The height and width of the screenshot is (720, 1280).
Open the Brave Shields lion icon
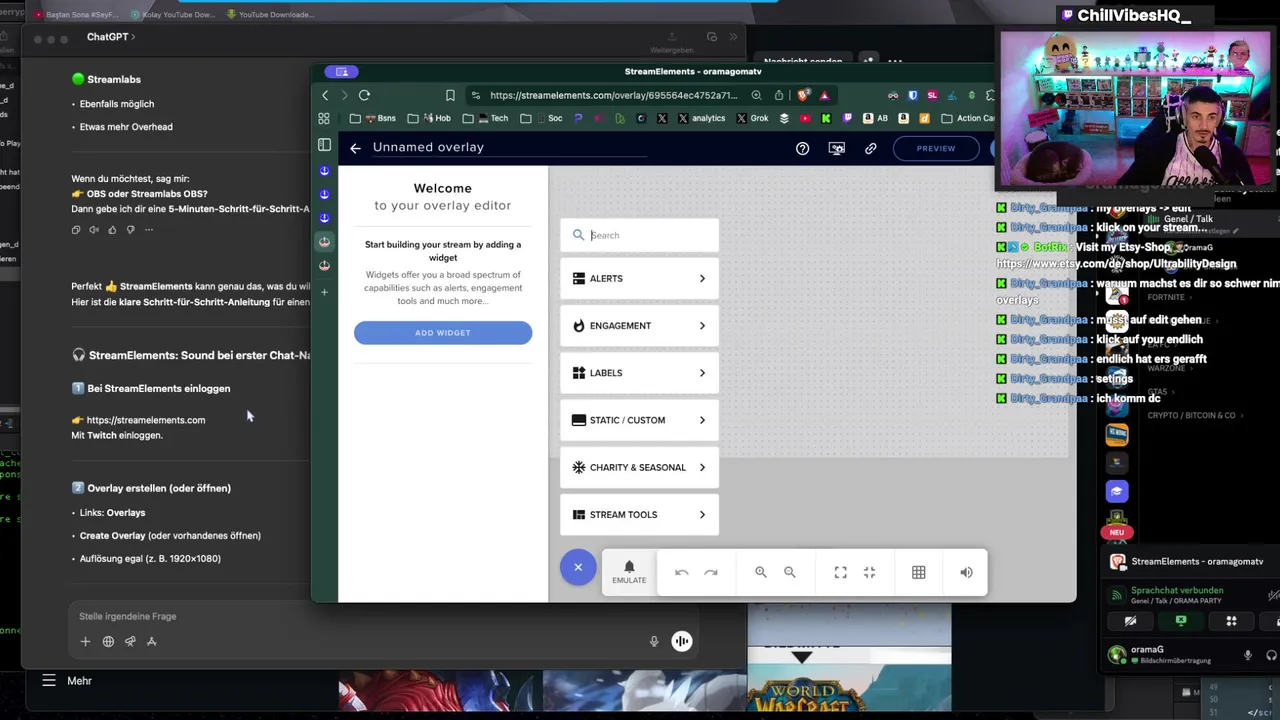(803, 95)
